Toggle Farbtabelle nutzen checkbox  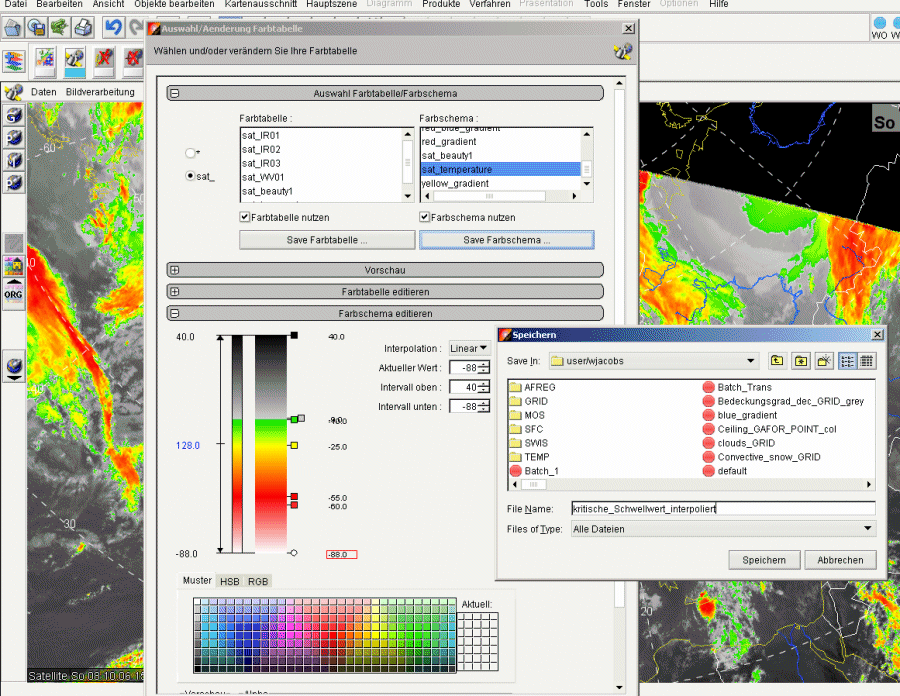click(x=245, y=217)
